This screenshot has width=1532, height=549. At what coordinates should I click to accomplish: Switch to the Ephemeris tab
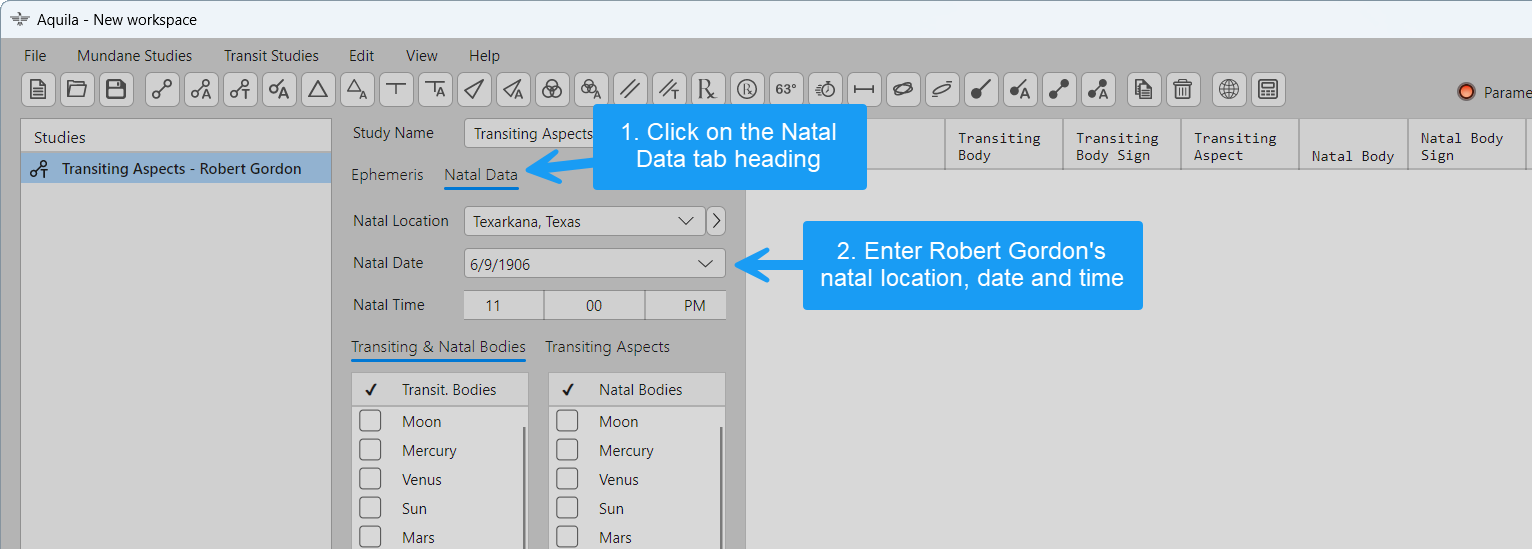point(387,175)
